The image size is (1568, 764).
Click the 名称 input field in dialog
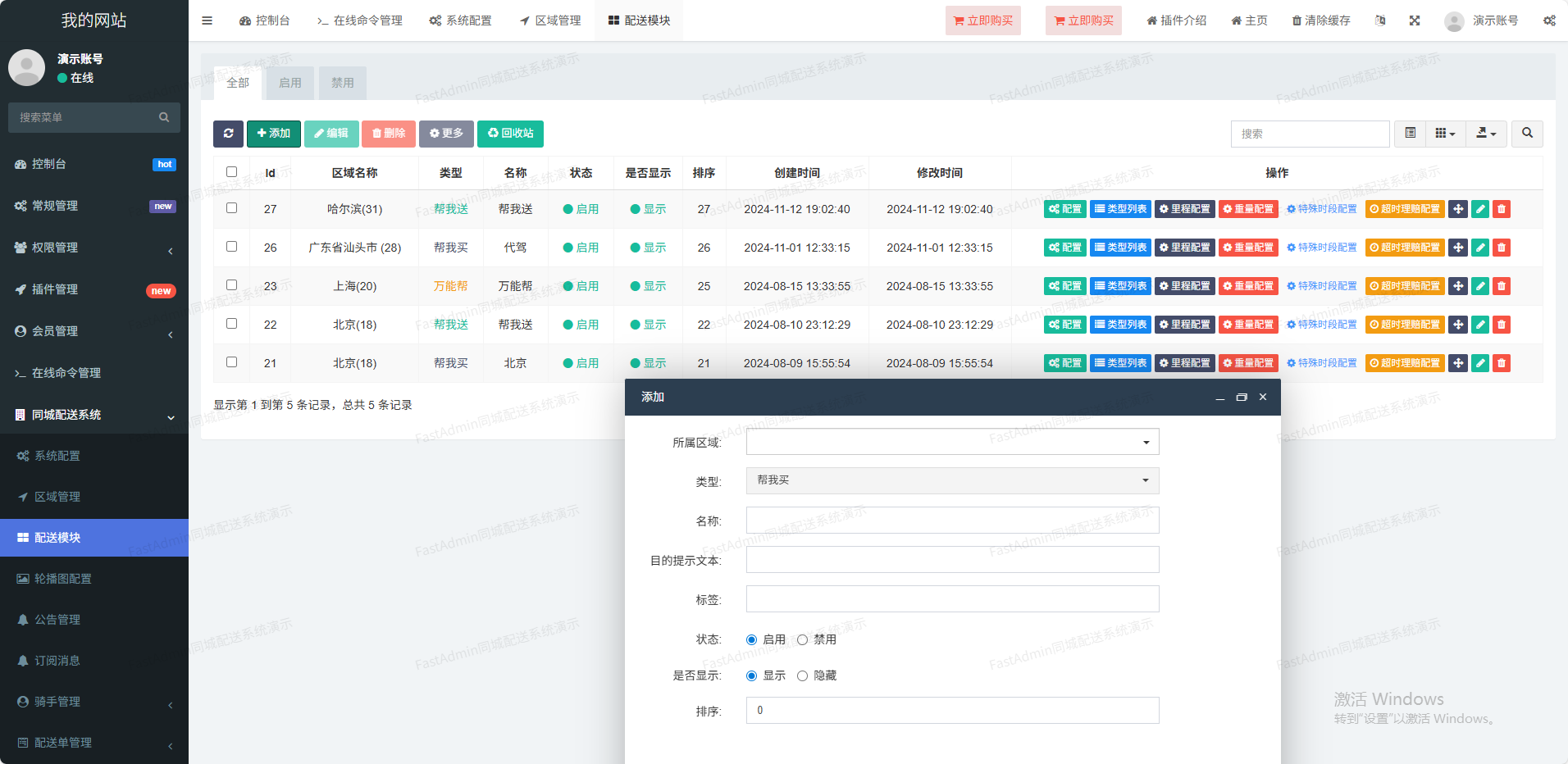[952, 521]
